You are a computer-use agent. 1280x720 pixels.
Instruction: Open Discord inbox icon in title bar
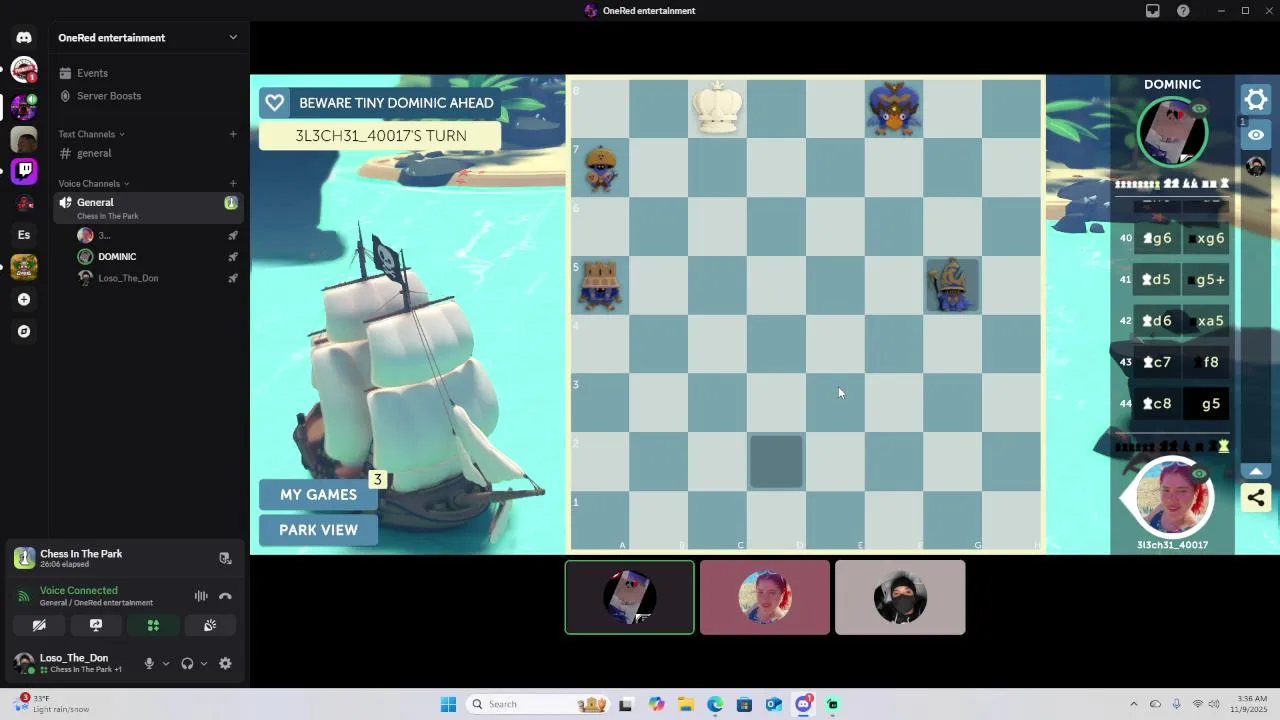pos(1153,11)
